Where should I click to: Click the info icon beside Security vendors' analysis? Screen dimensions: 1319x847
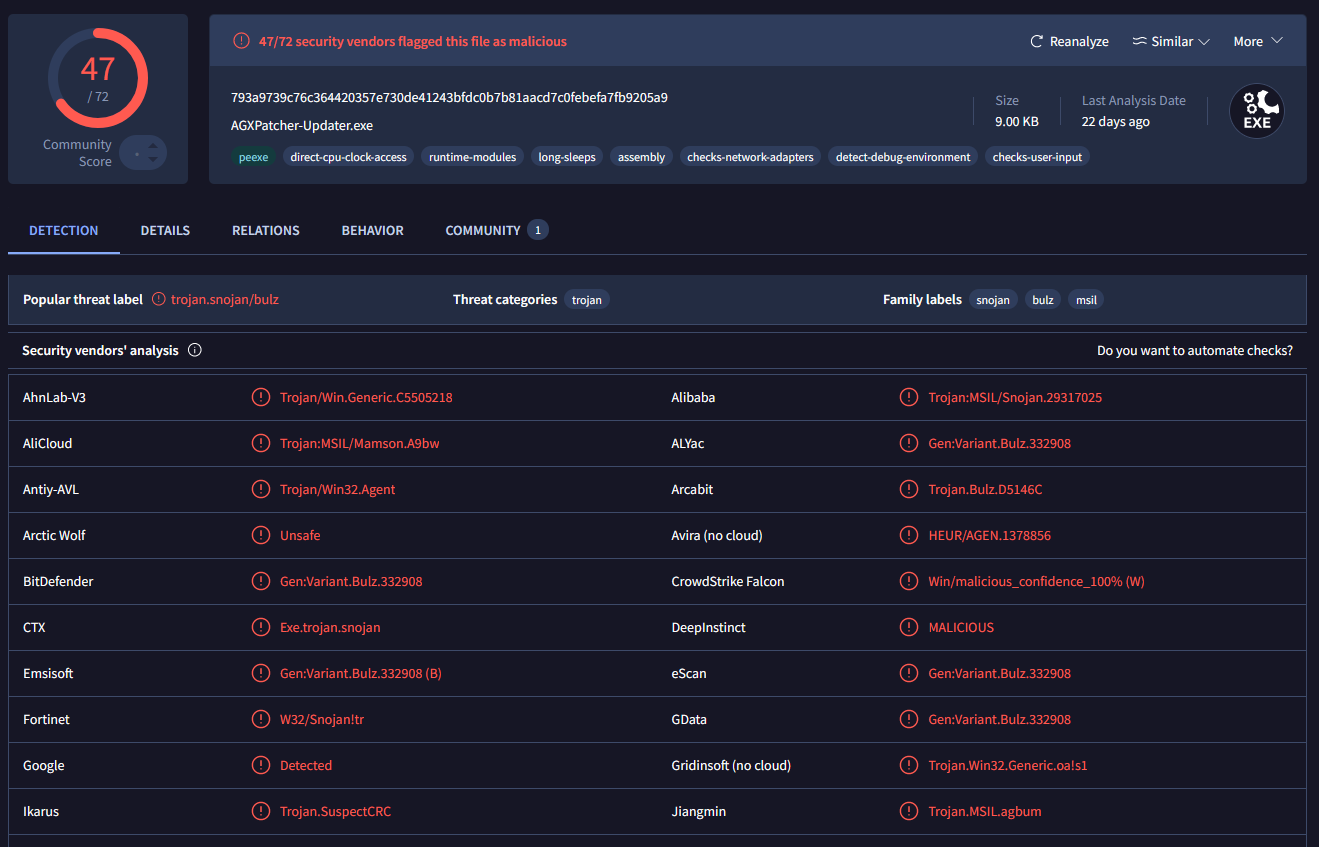pos(195,350)
